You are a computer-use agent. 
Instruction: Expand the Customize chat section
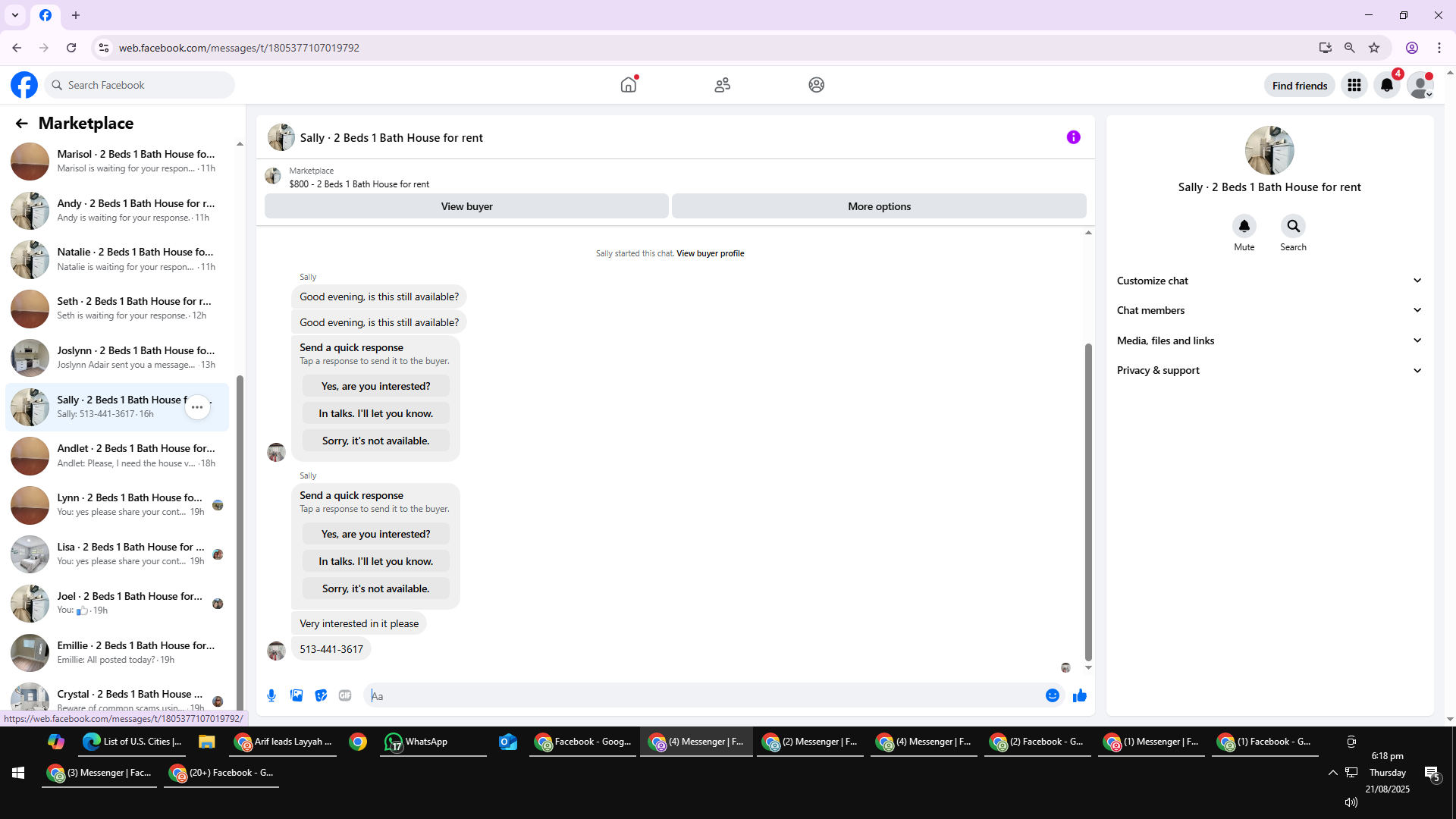pos(1269,281)
